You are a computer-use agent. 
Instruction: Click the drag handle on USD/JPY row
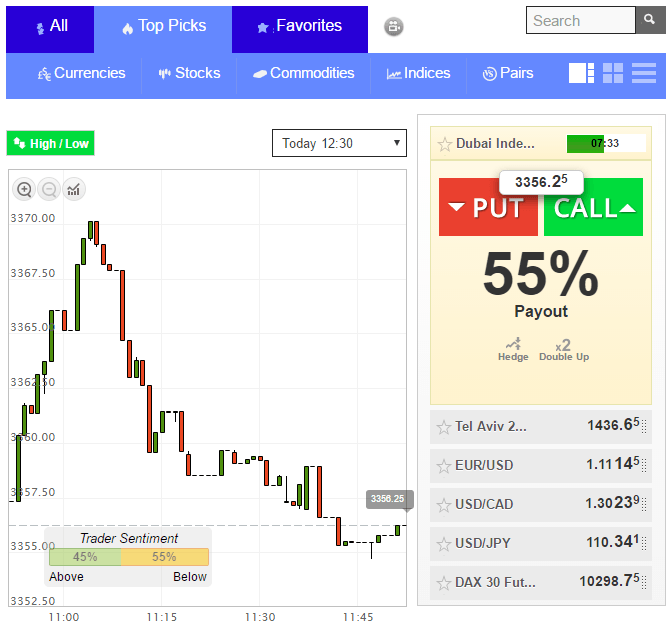click(x=644, y=544)
